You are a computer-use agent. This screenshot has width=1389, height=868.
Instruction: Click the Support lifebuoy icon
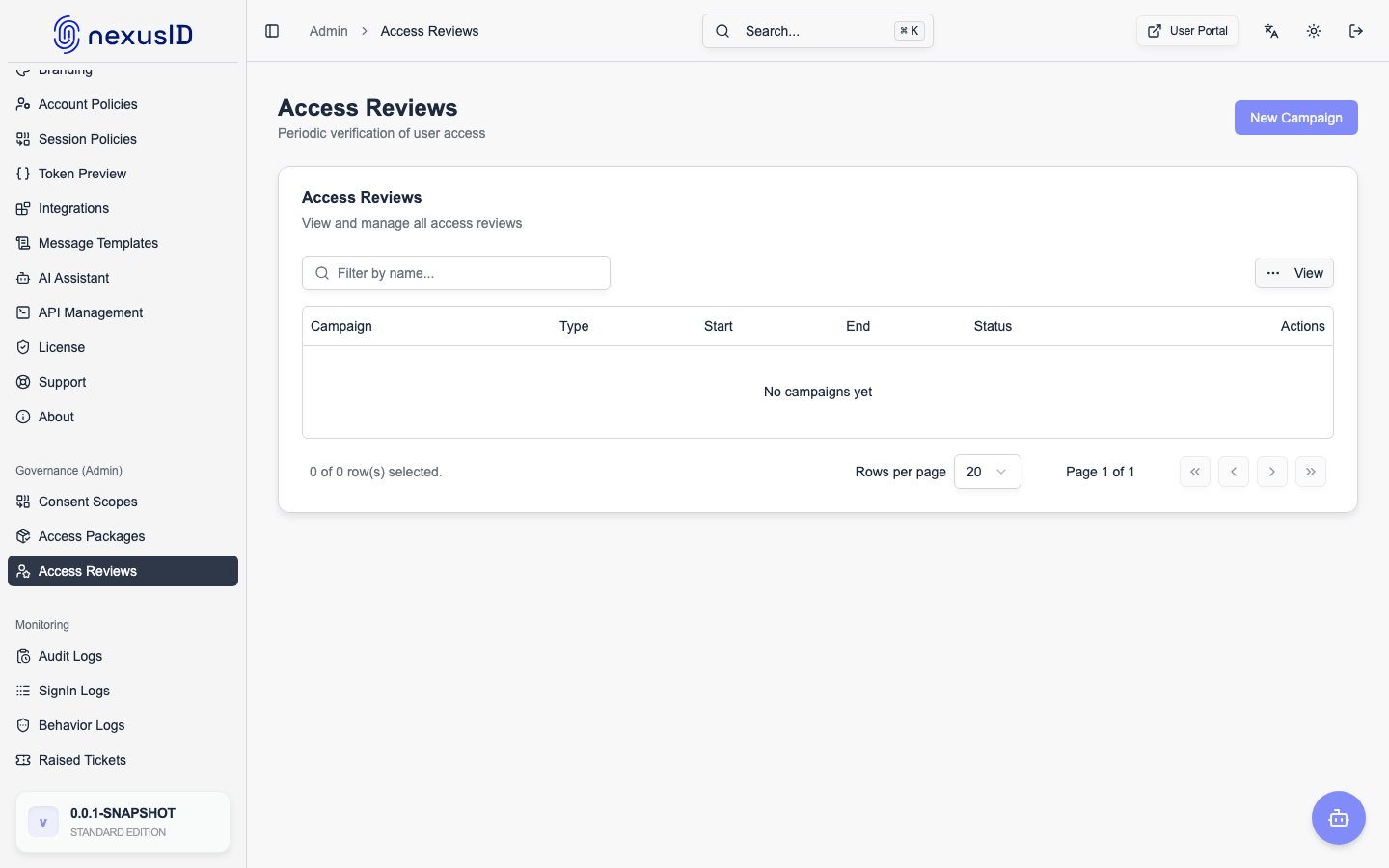tap(23, 382)
